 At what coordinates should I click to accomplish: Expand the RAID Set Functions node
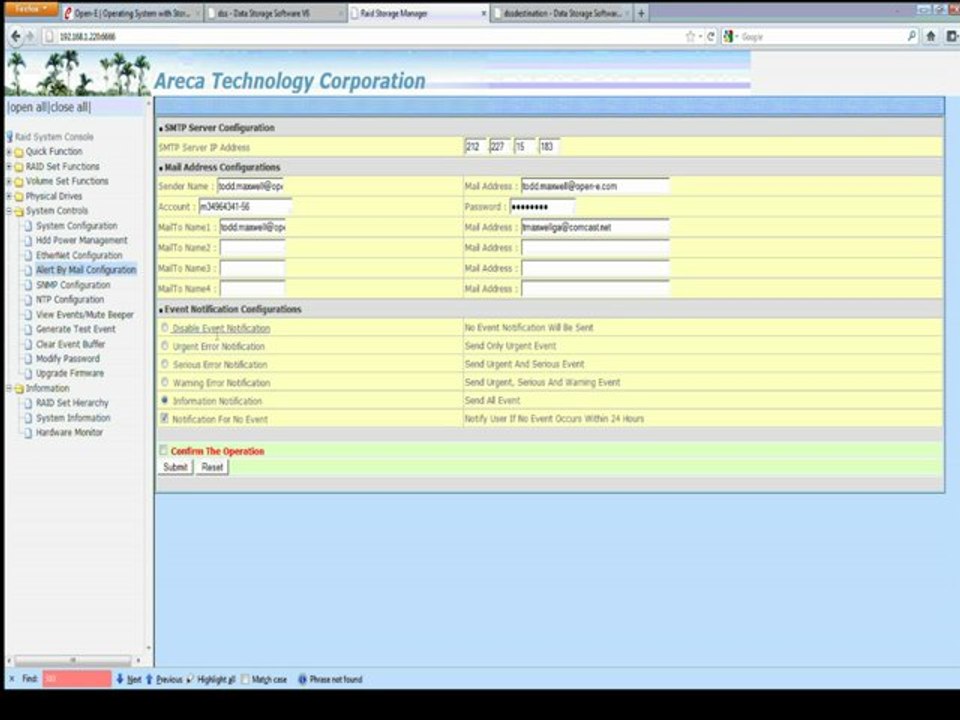click(x=9, y=166)
